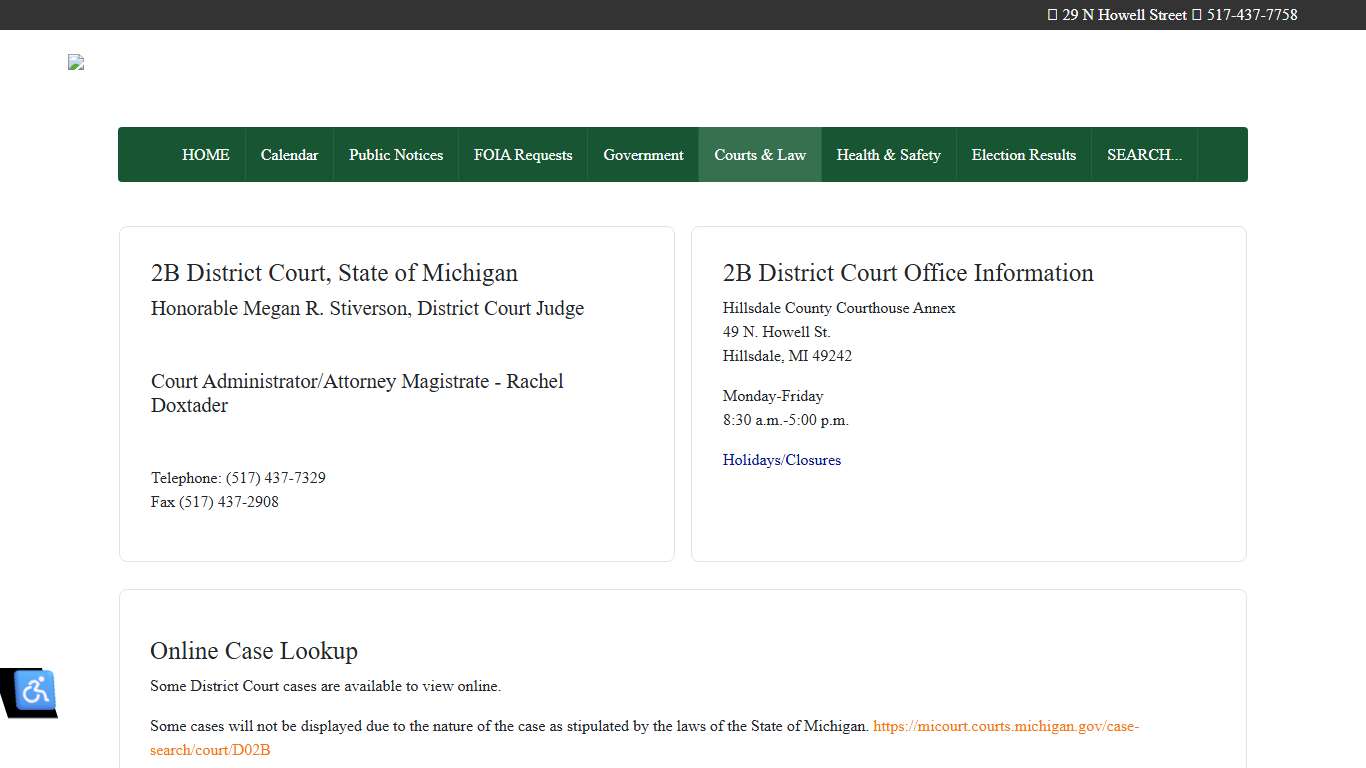Viewport: 1366px width, 768px height.
Task: Click the broken site logo image
Action: (75, 62)
